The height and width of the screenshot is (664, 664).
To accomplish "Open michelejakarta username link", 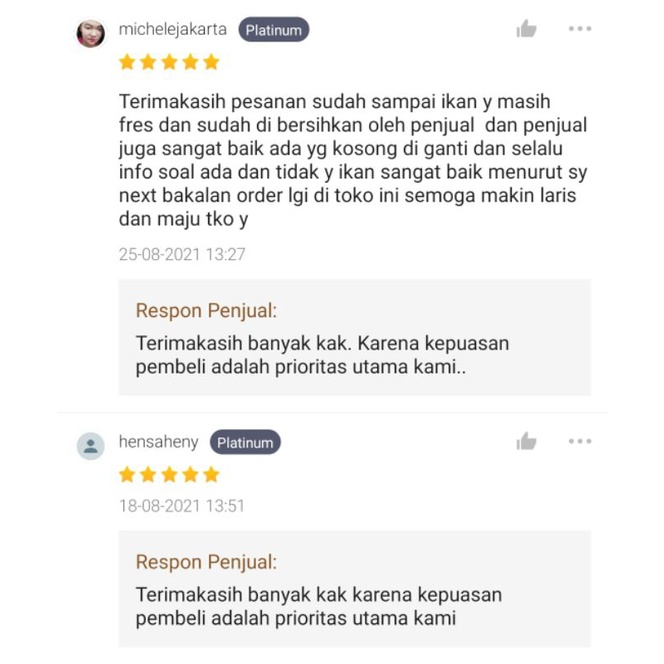I will 173,29.
